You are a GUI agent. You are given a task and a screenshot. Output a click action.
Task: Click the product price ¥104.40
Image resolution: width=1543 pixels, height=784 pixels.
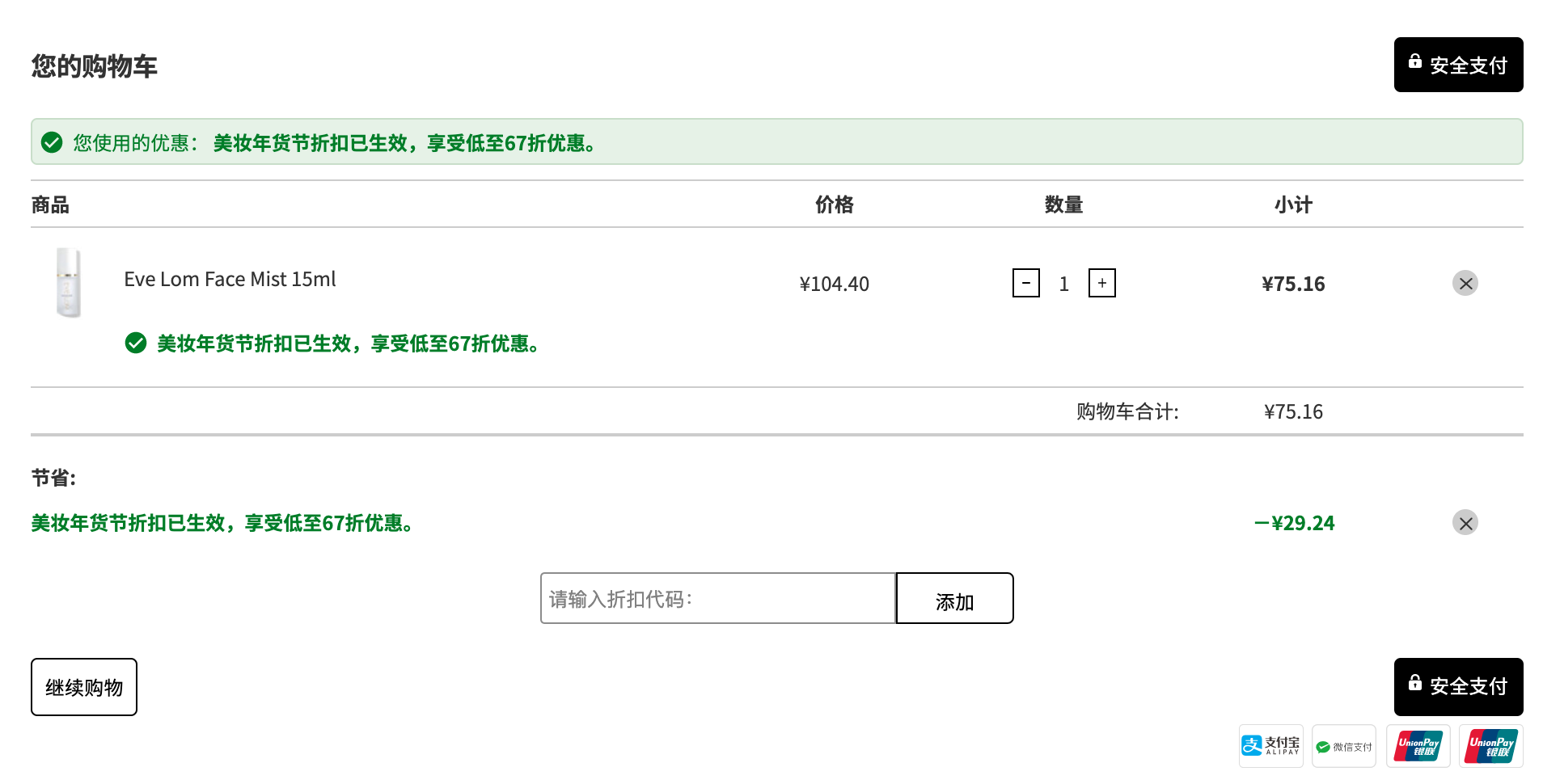(x=834, y=284)
